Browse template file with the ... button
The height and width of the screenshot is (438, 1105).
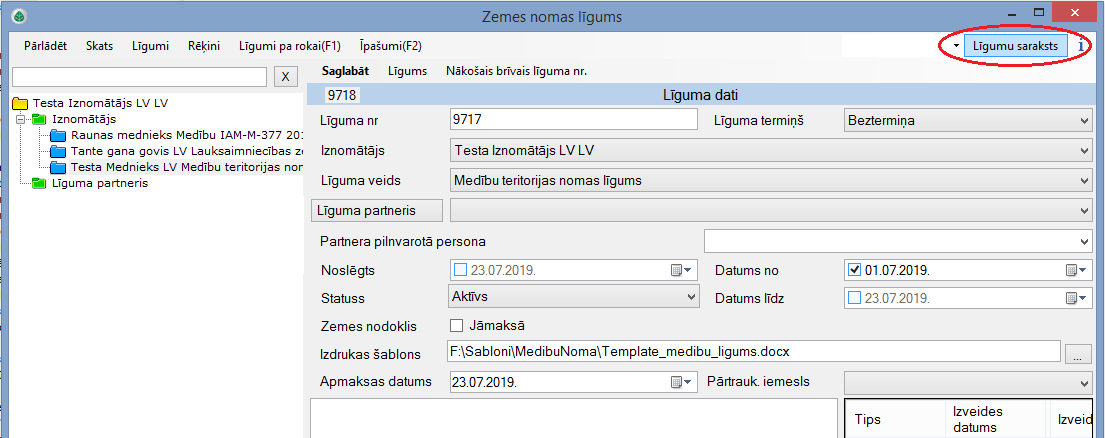pos(1078,354)
